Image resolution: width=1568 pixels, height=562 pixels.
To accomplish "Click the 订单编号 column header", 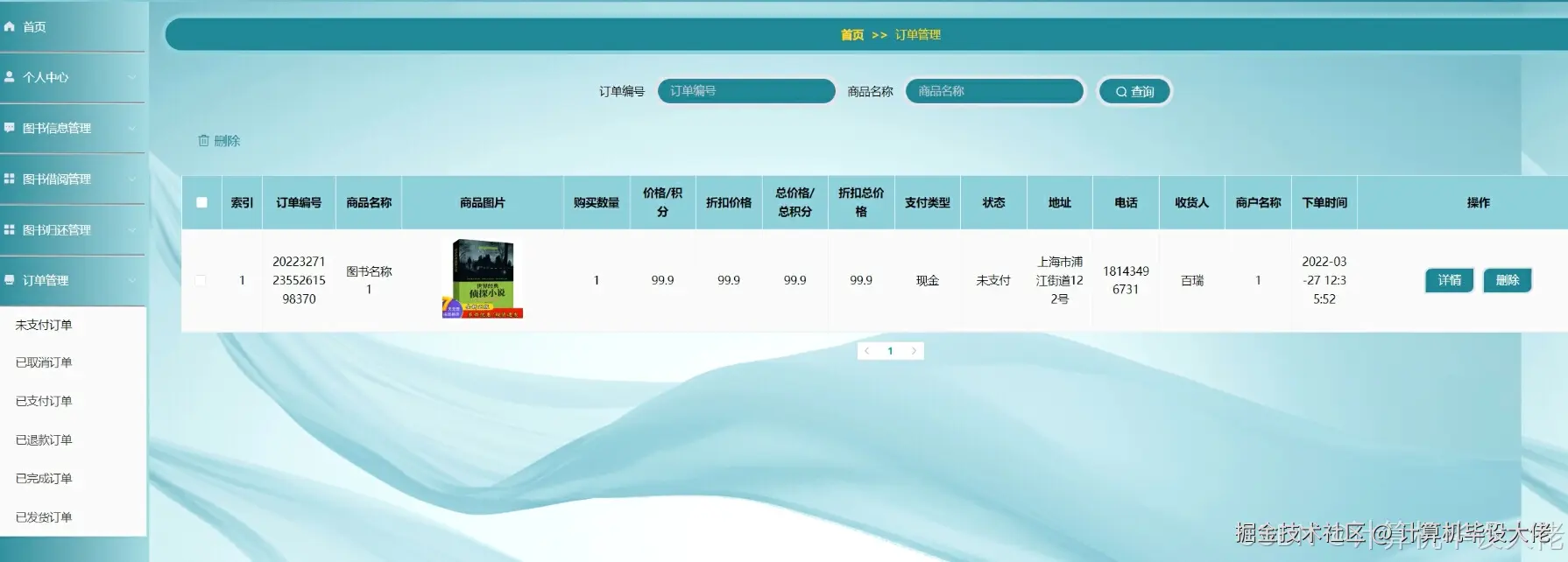I will click(x=299, y=202).
